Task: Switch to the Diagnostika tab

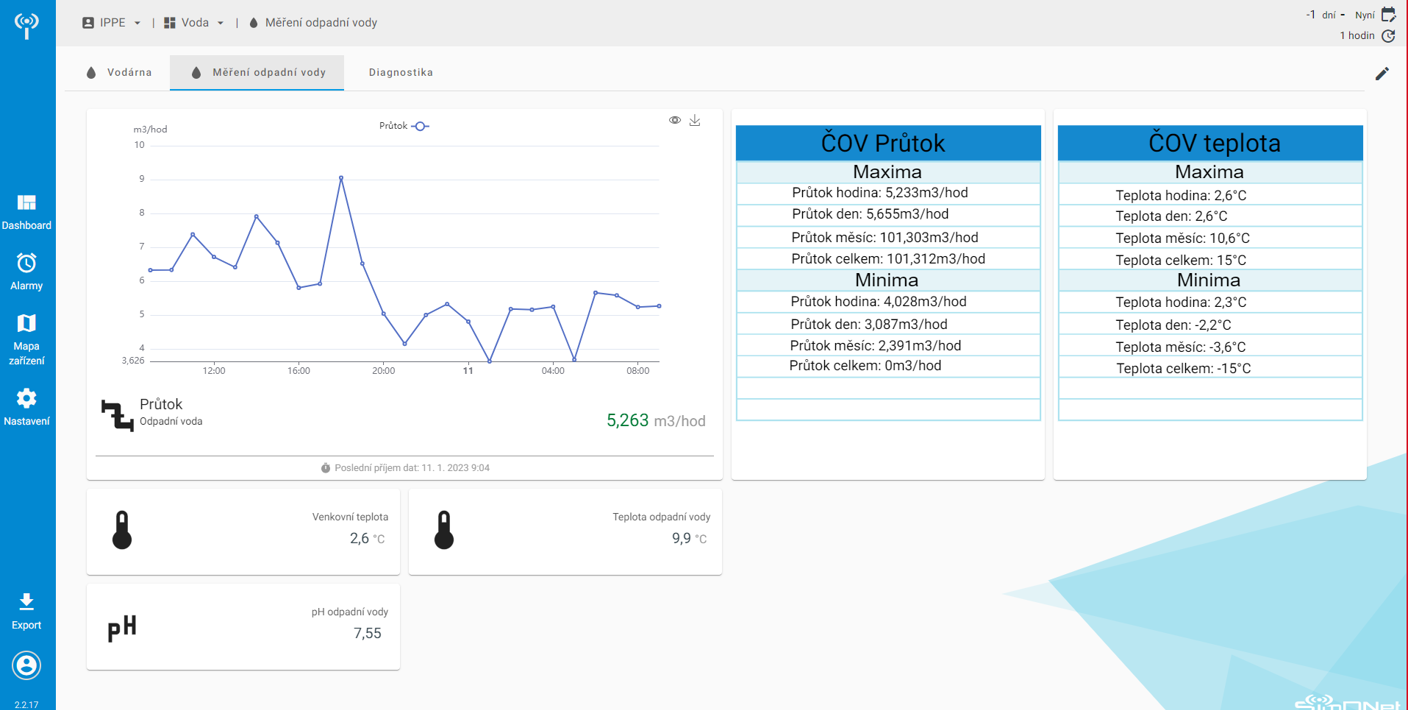Action: [401, 73]
